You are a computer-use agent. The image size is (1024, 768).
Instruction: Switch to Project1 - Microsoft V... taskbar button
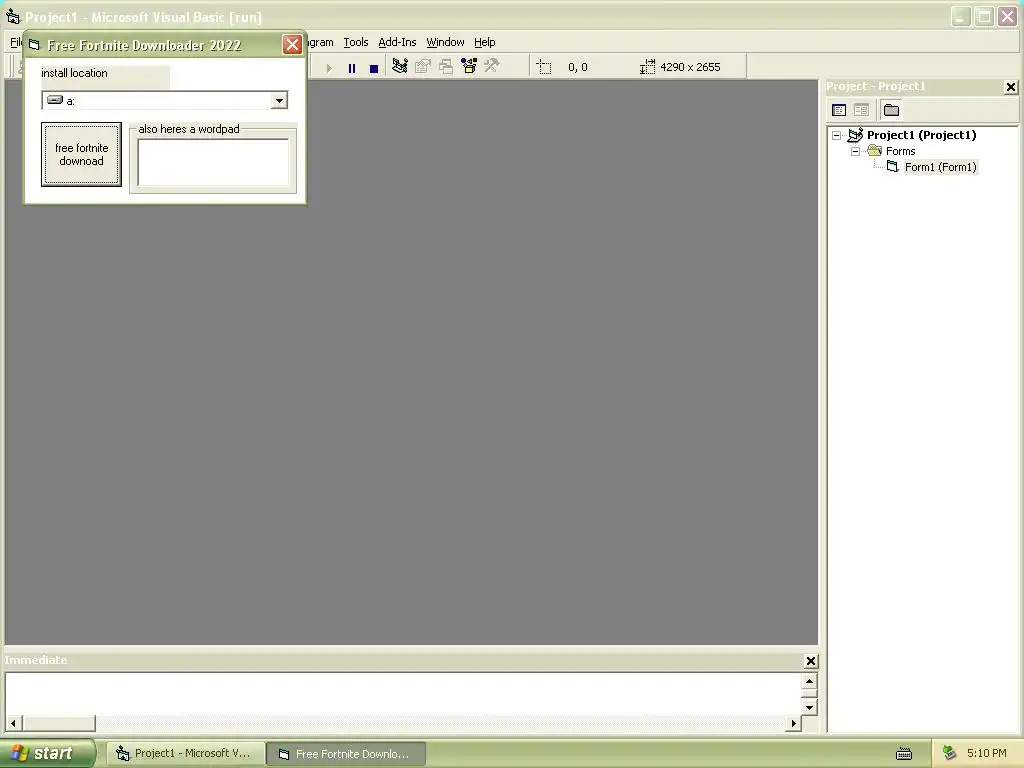(186, 754)
